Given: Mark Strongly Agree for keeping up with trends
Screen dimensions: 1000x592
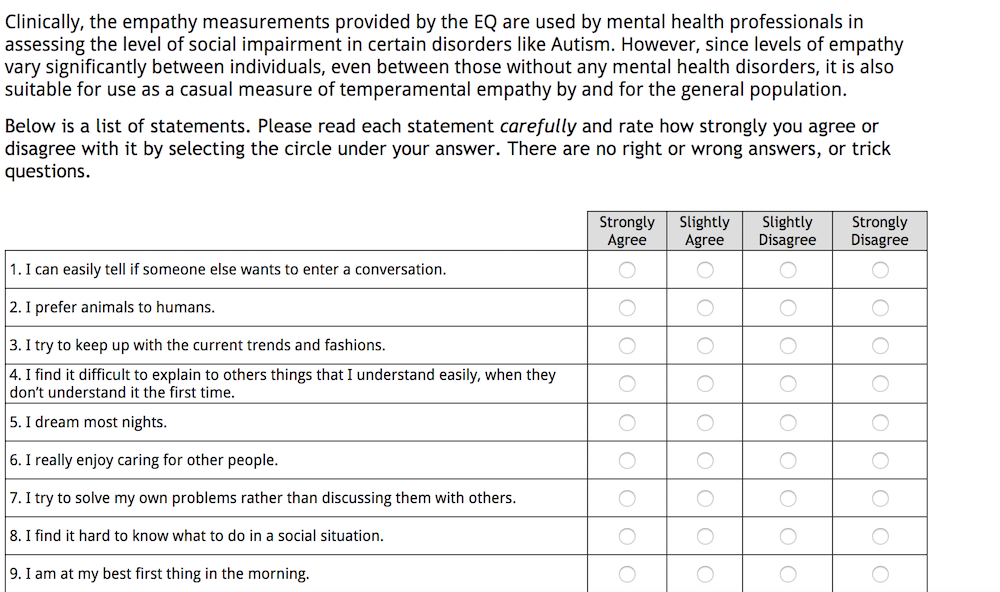Looking at the screenshot, I should click(627, 346).
